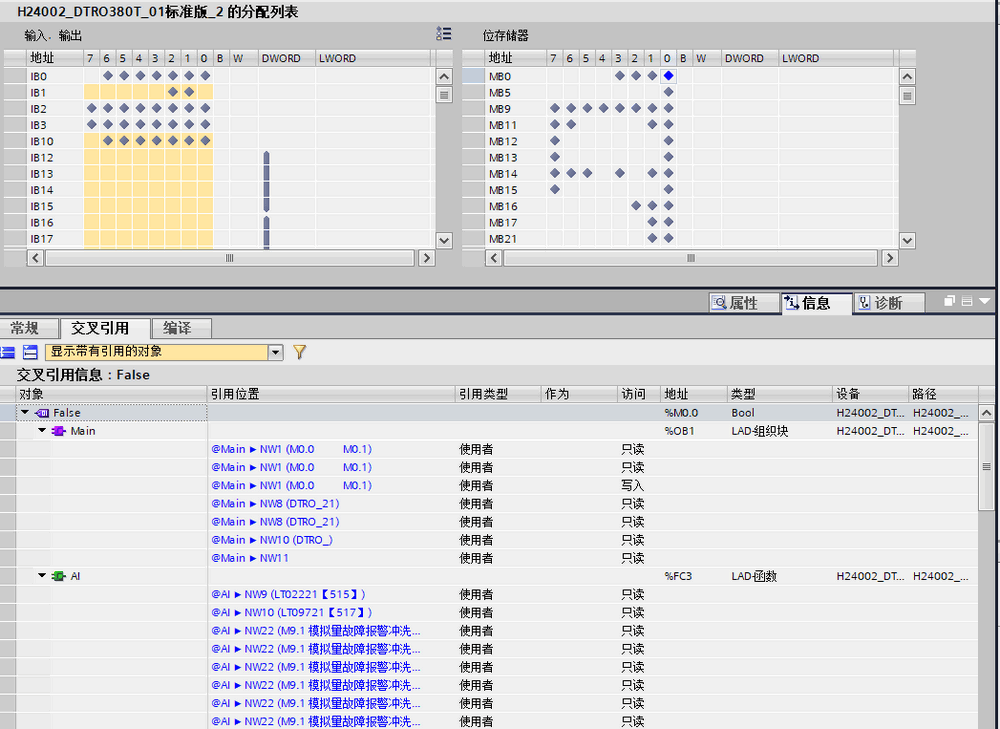Click the AI function block icon
Viewport: 1000px width, 729px height.
59,576
